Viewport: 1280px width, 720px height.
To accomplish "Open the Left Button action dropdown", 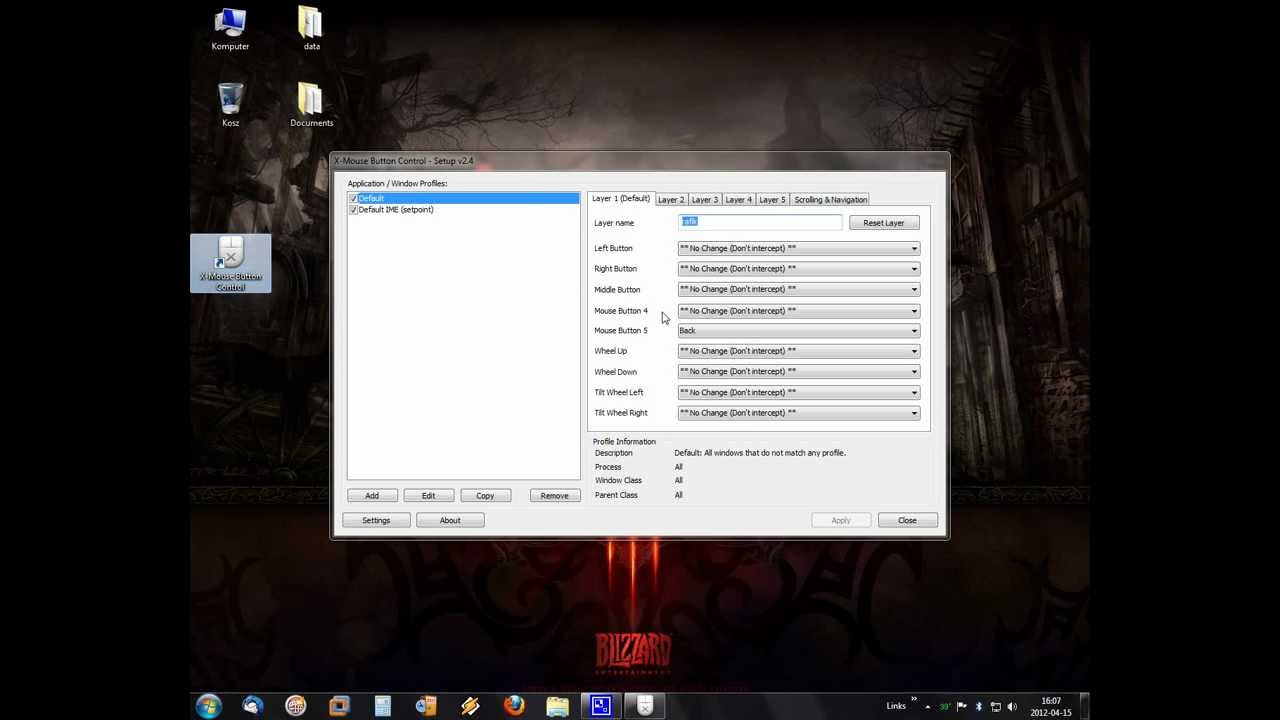I will coord(798,248).
